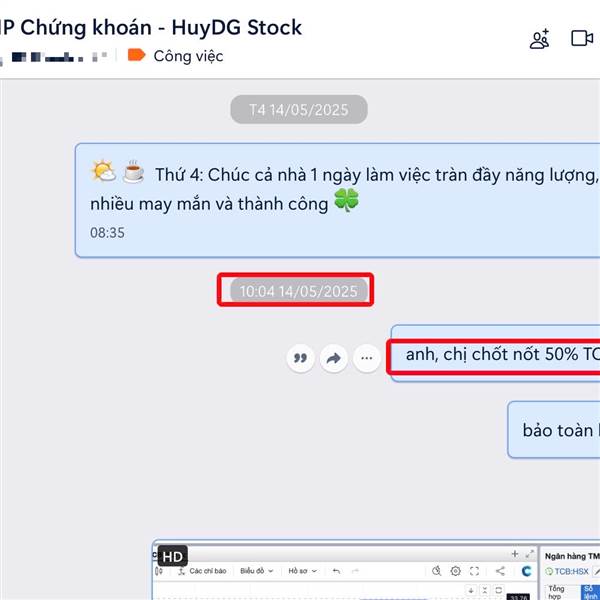This screenshot has height=600, width=600.
Task: Click the group title HuyDG Stock
Action: [236, 28]
